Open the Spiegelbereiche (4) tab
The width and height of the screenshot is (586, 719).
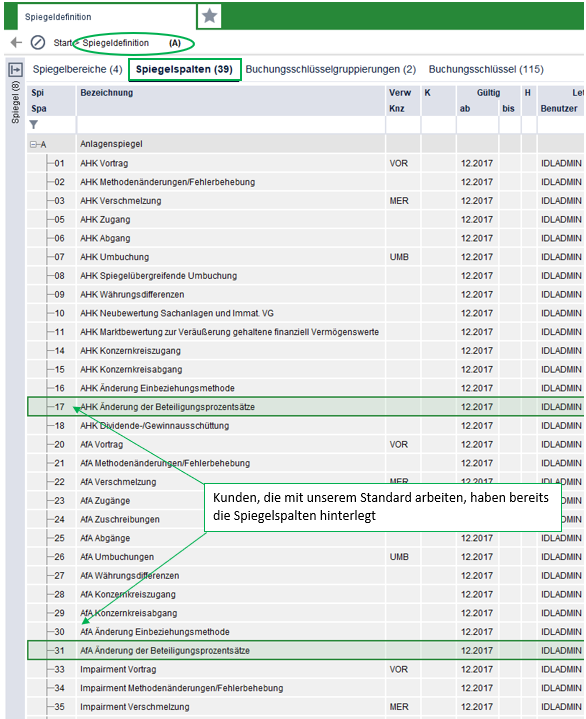coord(77,69)
